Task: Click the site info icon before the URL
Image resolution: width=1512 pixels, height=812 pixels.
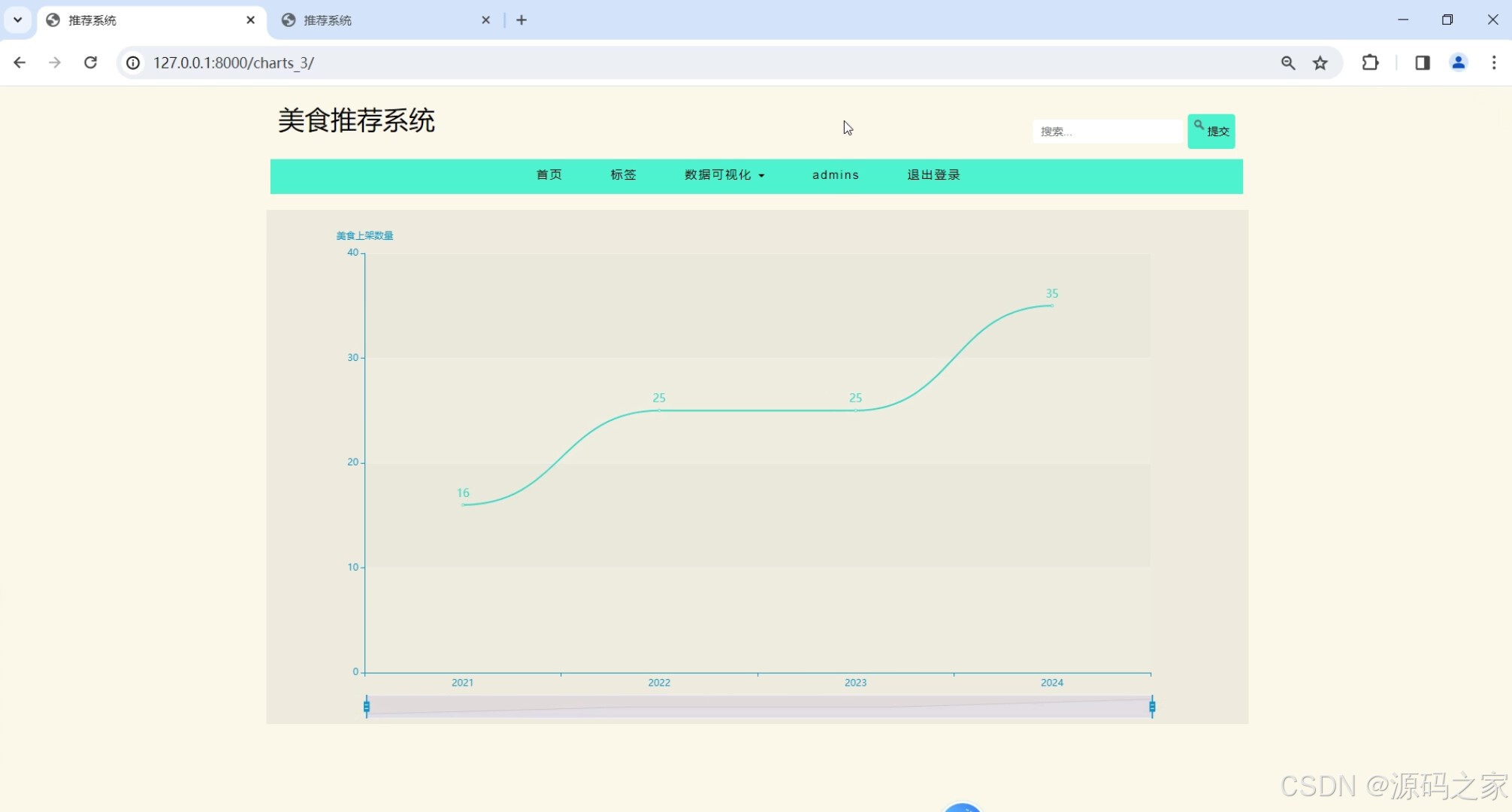Action: point(133,62)
